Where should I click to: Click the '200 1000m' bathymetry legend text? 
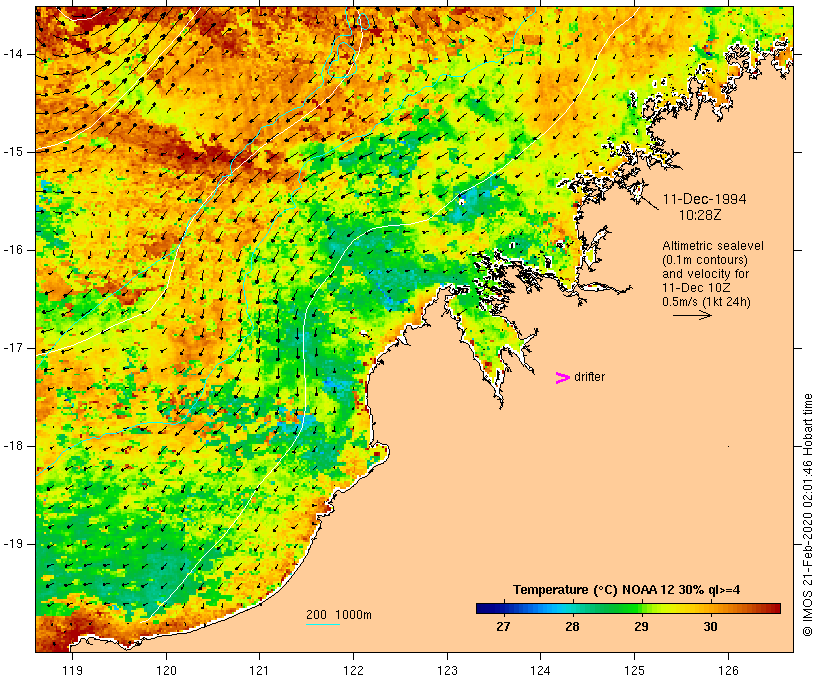tap(339, 615)
